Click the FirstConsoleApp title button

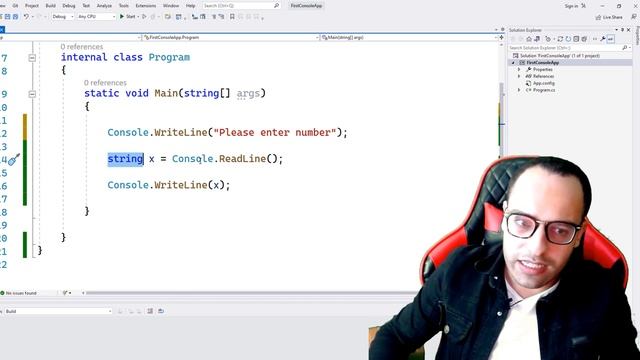[x=306, y=6]
